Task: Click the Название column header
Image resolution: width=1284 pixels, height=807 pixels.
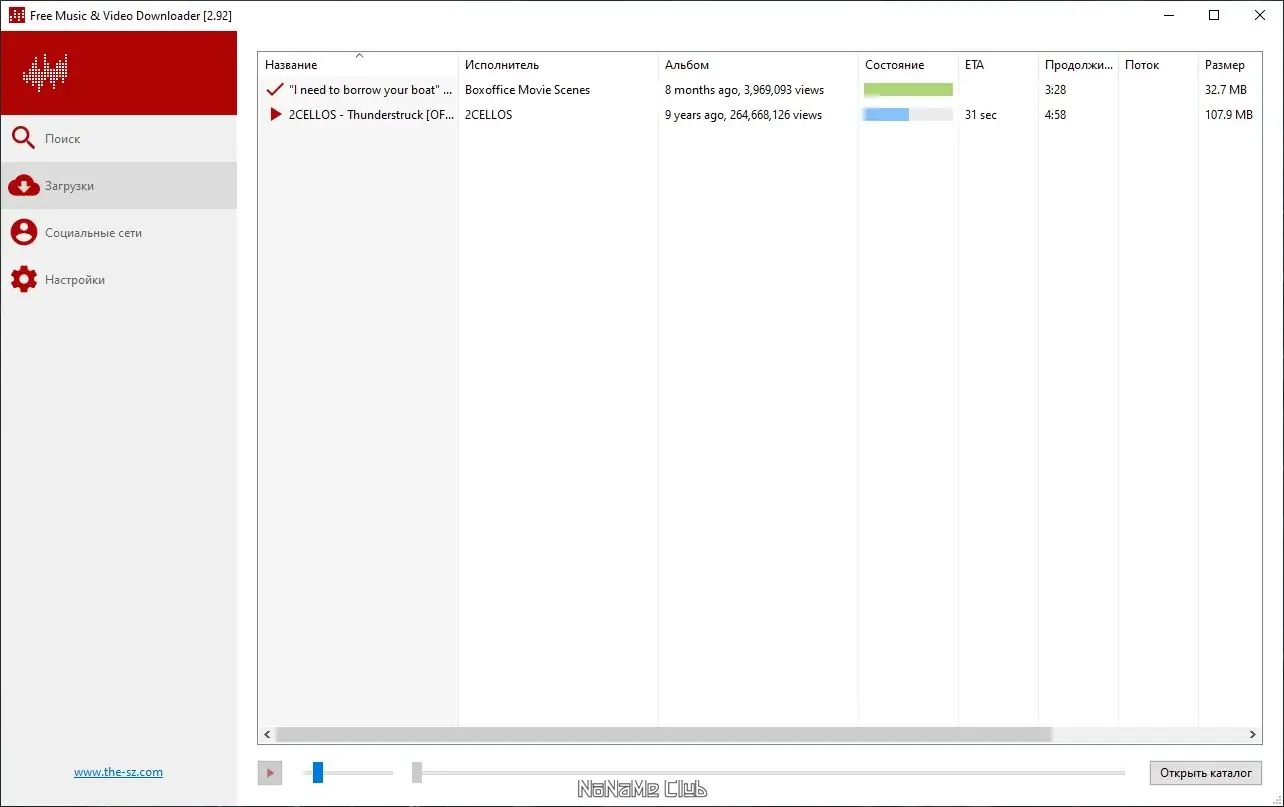Action: [x=290, y=64]
